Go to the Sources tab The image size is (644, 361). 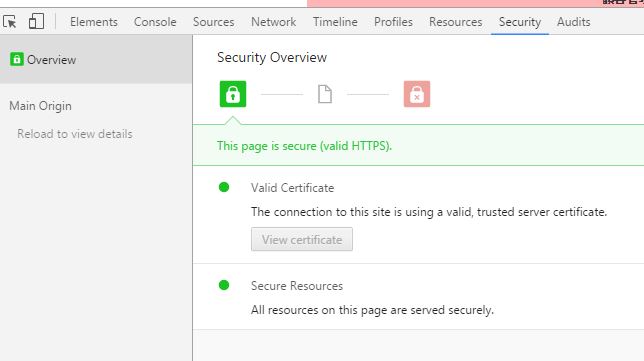(214, 22)
